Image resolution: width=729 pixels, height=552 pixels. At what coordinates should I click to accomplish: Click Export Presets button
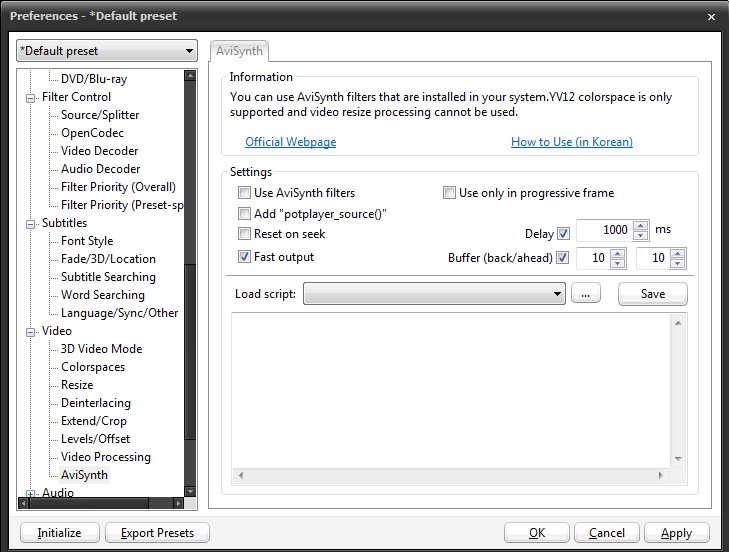[157, 532]
